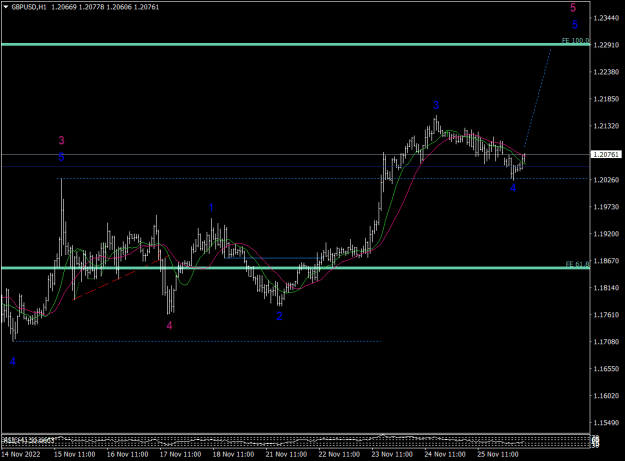Click the GBPUSD,H1 chart title

(28, 7)
